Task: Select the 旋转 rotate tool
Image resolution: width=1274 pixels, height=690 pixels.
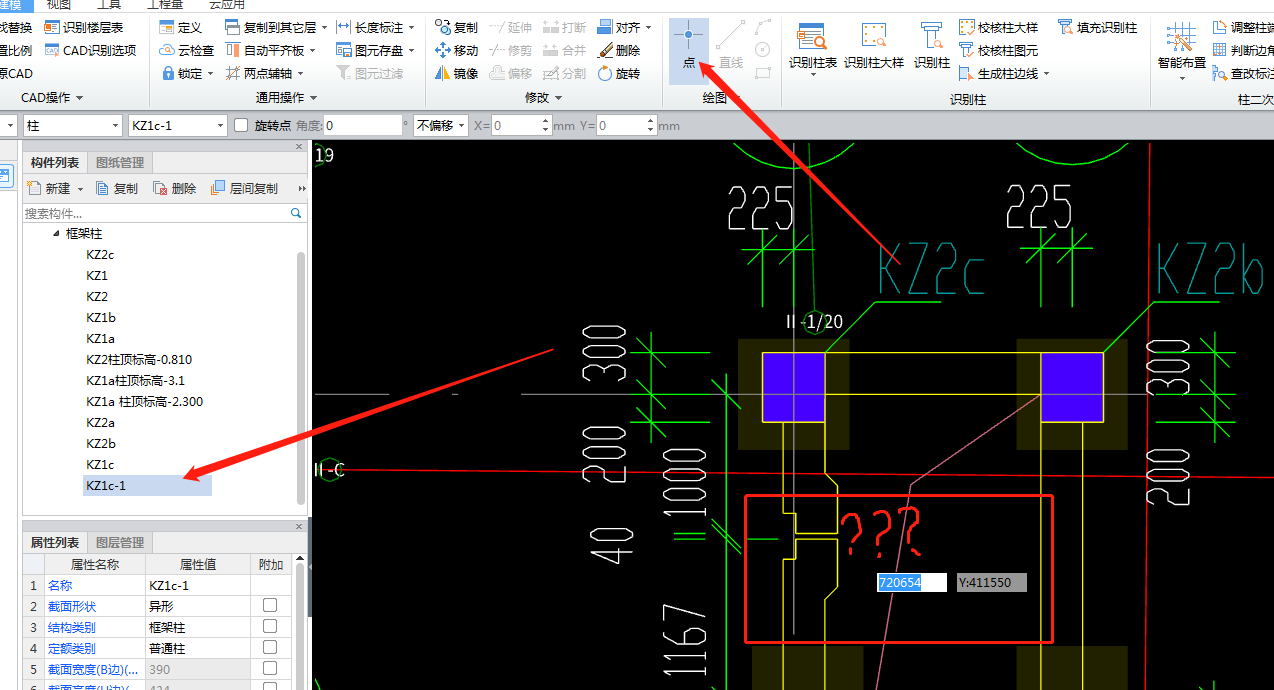Action: tap(619, 73)
